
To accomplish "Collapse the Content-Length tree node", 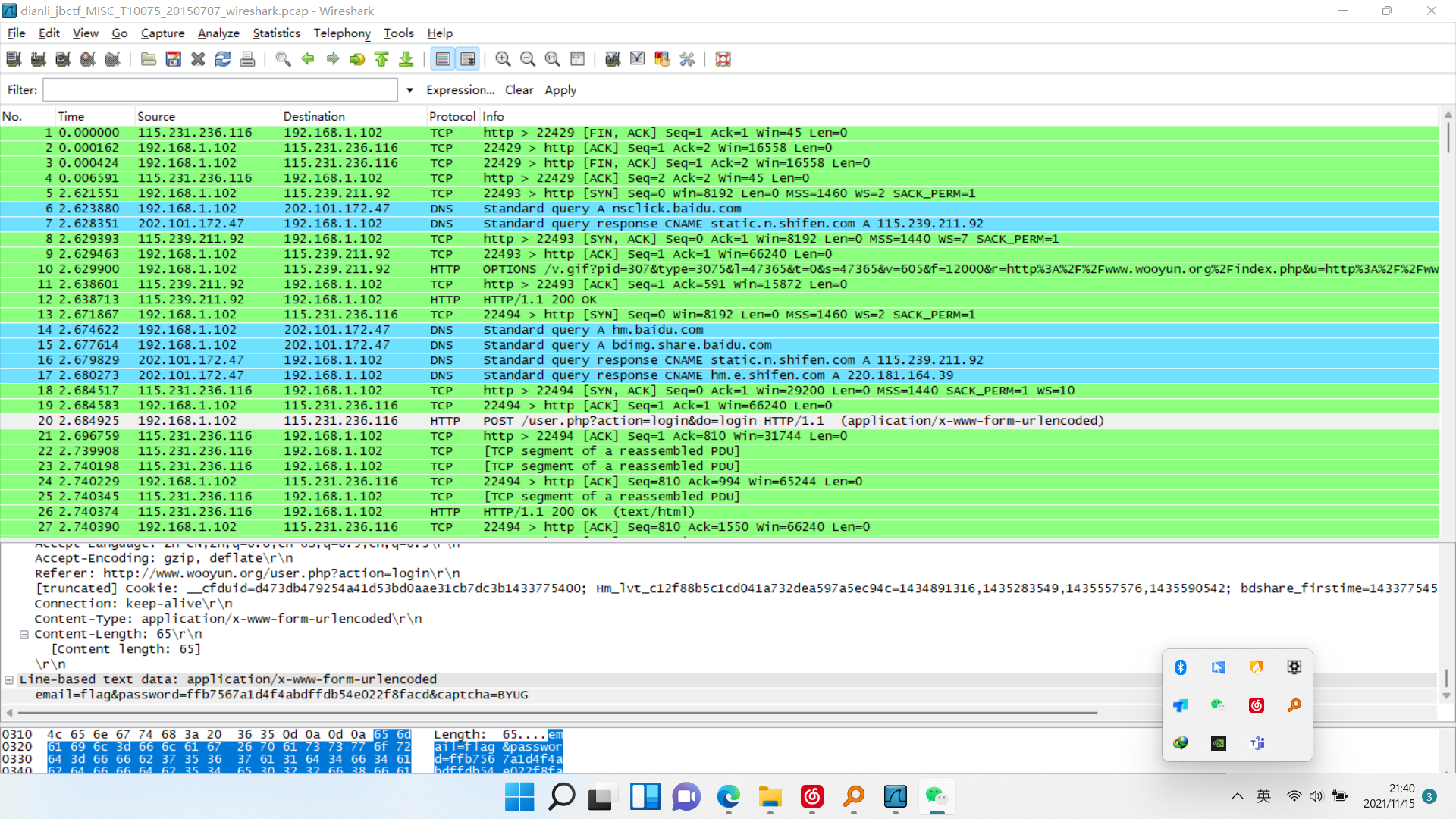I will (x=24, y=634).
